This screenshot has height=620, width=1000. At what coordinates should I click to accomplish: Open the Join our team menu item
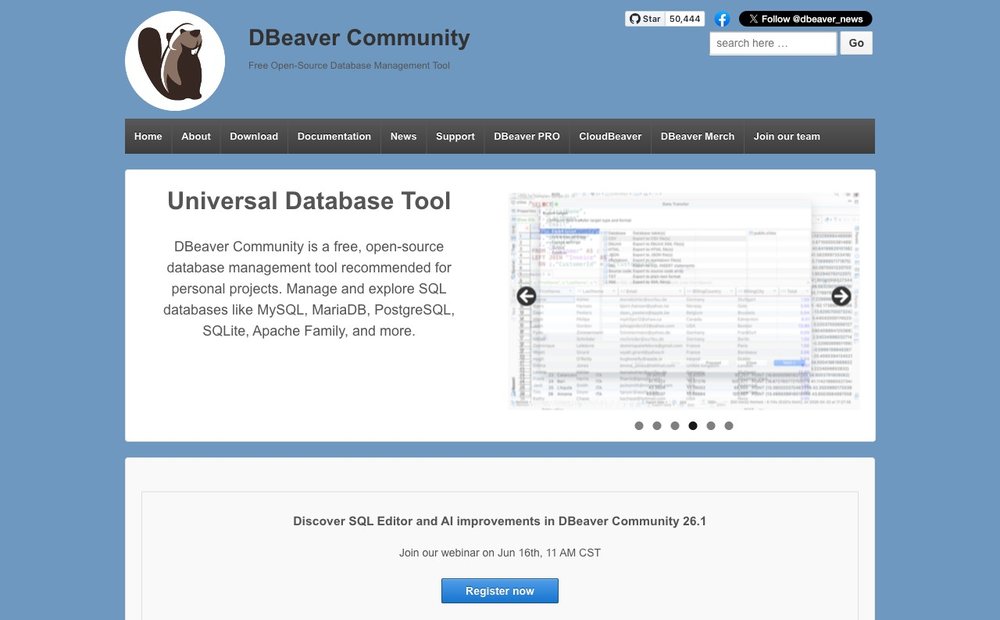[787, 137]
